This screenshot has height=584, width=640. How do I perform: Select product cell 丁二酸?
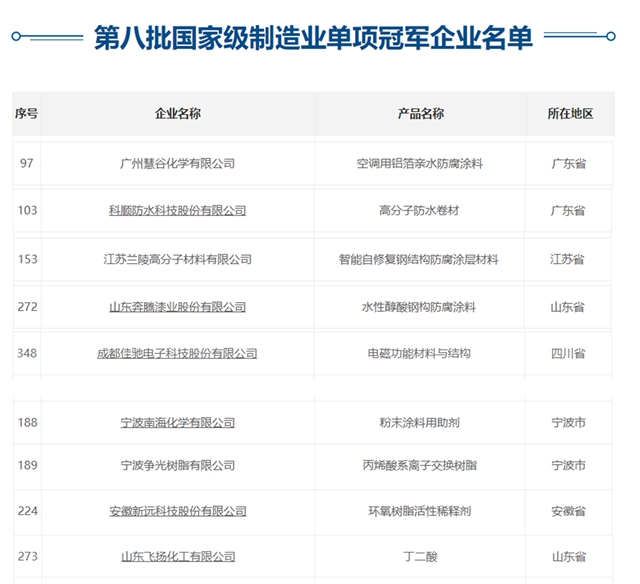pyautogui.click(x=420, y=557)
